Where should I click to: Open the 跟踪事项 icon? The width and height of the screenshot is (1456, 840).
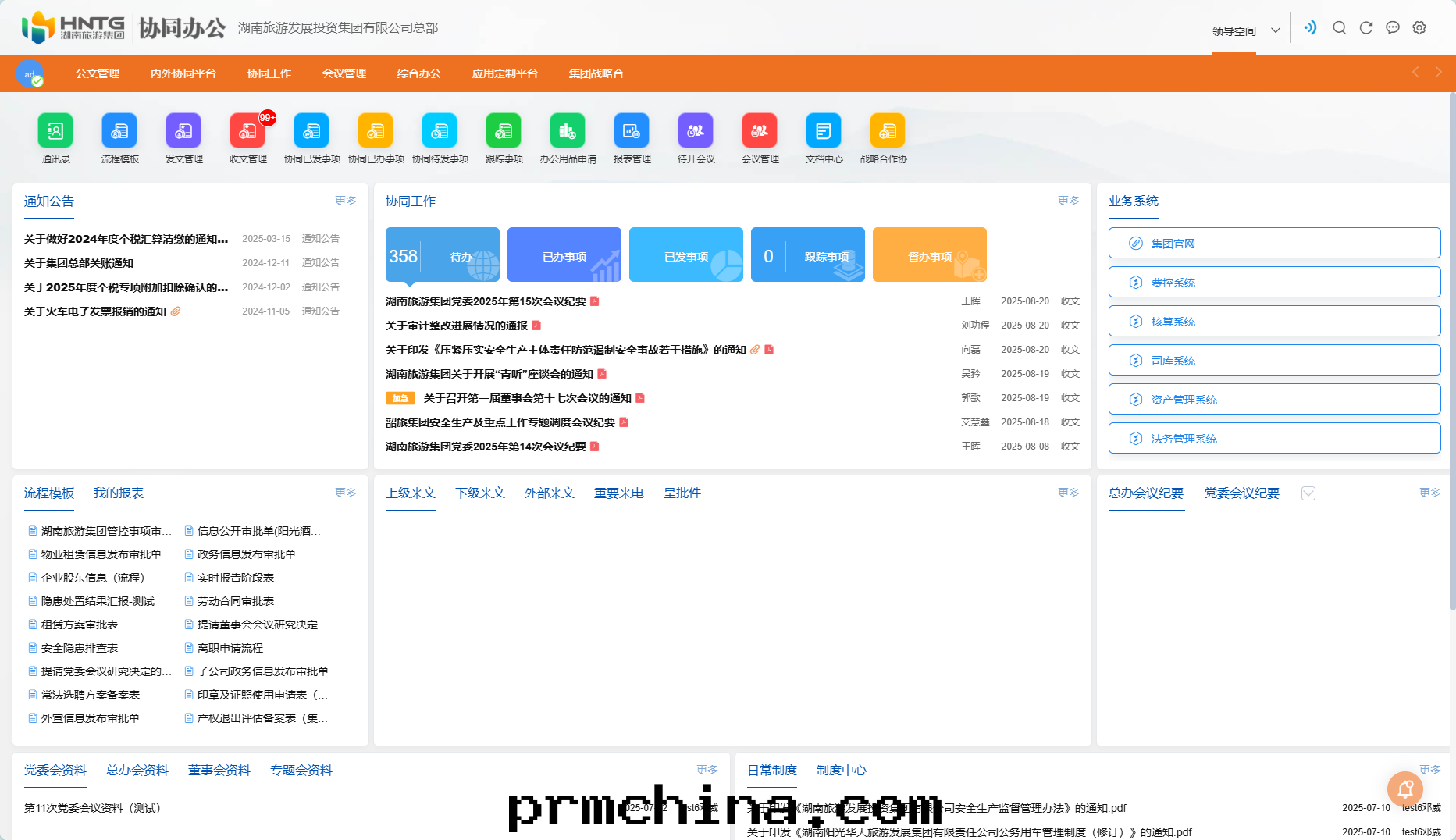(504, 131)
